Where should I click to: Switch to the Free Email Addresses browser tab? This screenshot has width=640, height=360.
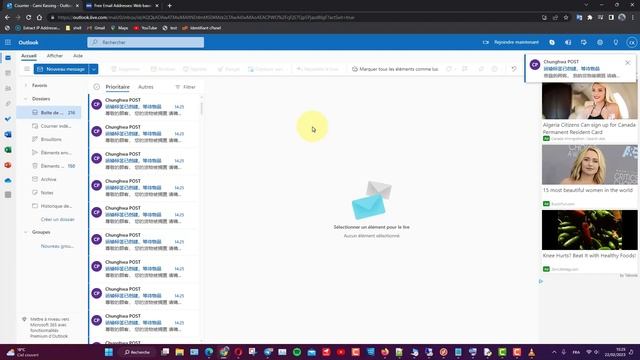coord(122,6)
